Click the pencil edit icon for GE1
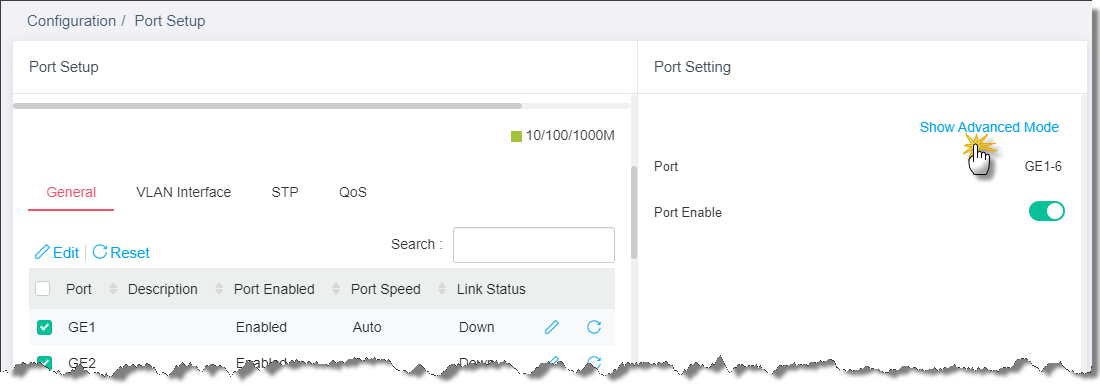 [552, 327]
